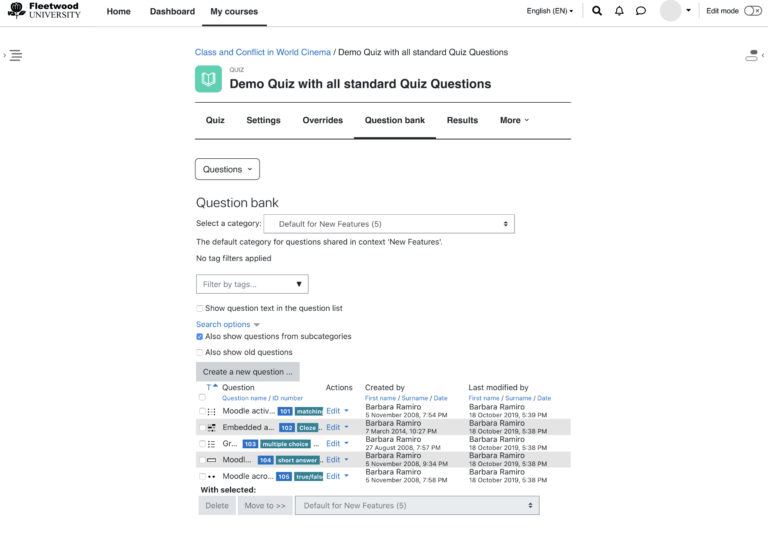Open the English (EN) language menu

550,11
